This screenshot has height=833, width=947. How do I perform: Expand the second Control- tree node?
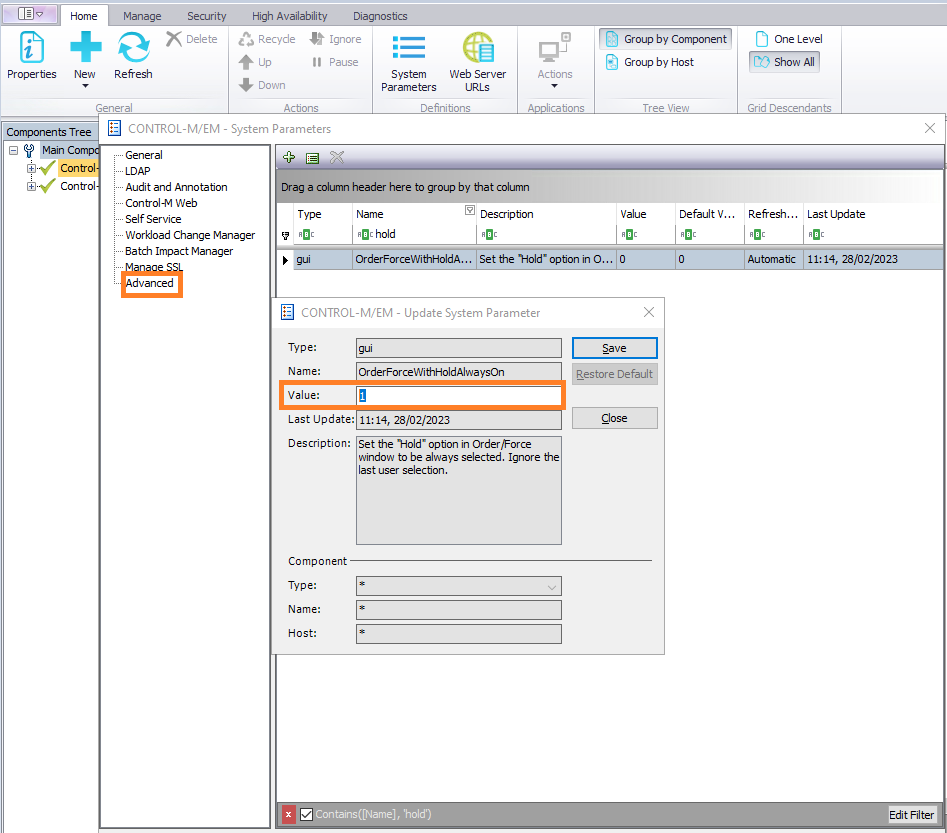tap(31, 187)
